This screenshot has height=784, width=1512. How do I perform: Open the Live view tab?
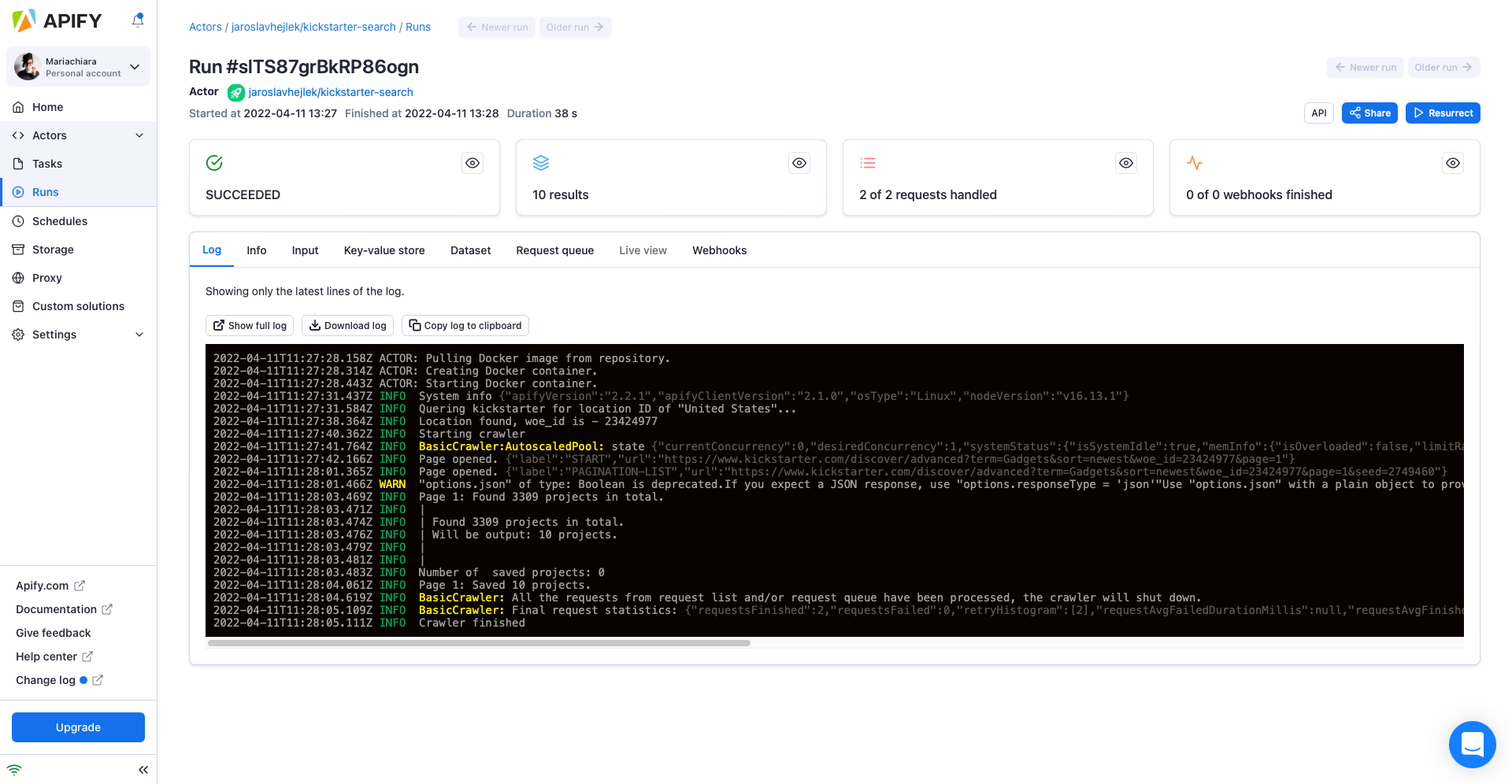(643, 250)
